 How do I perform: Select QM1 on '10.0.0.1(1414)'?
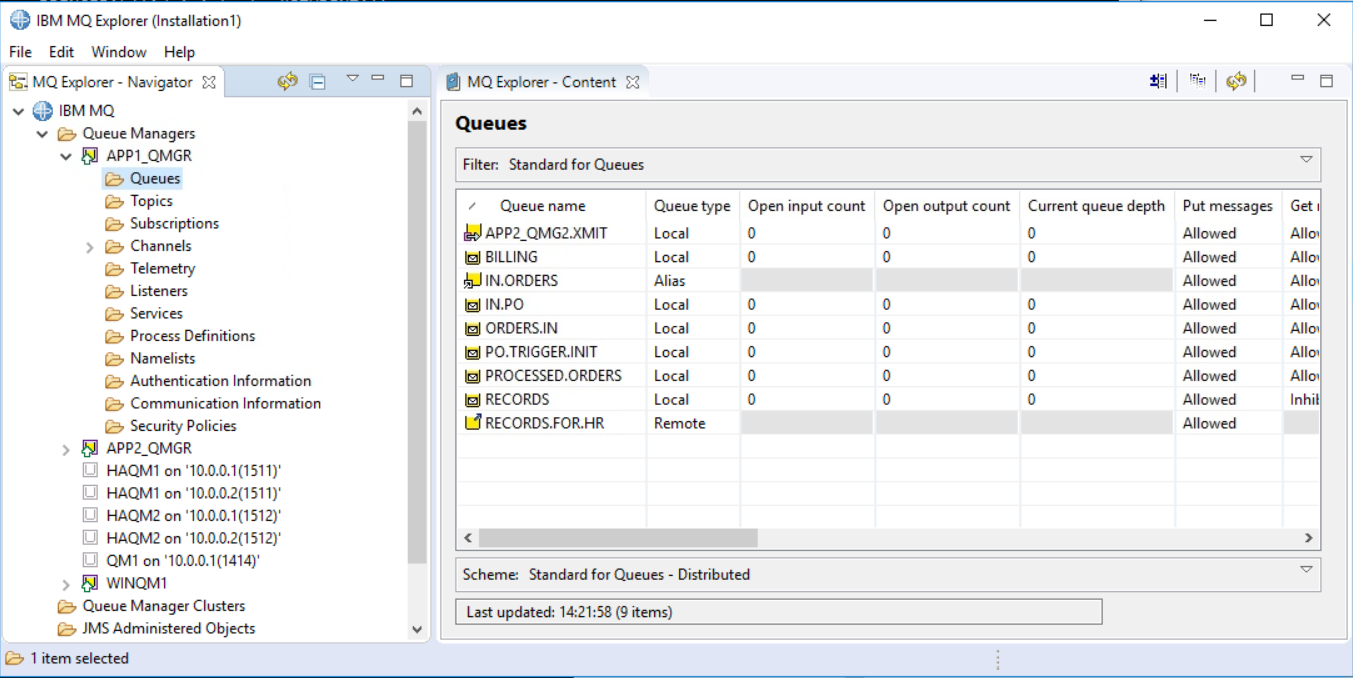(171, 561)
